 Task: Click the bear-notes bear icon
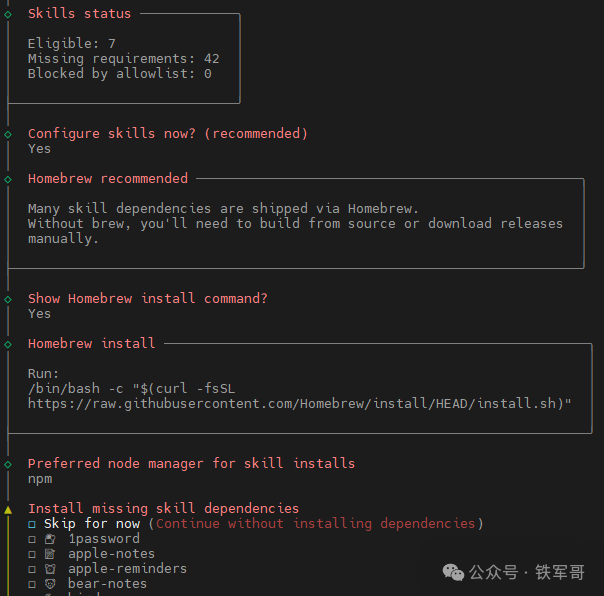pos(50,584)
